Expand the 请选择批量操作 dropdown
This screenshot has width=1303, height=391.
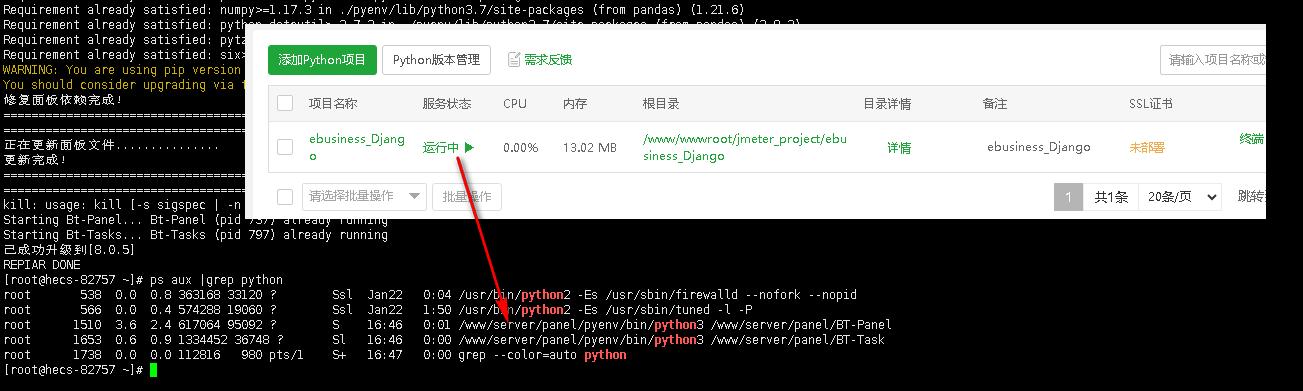(x=364, y=196)
